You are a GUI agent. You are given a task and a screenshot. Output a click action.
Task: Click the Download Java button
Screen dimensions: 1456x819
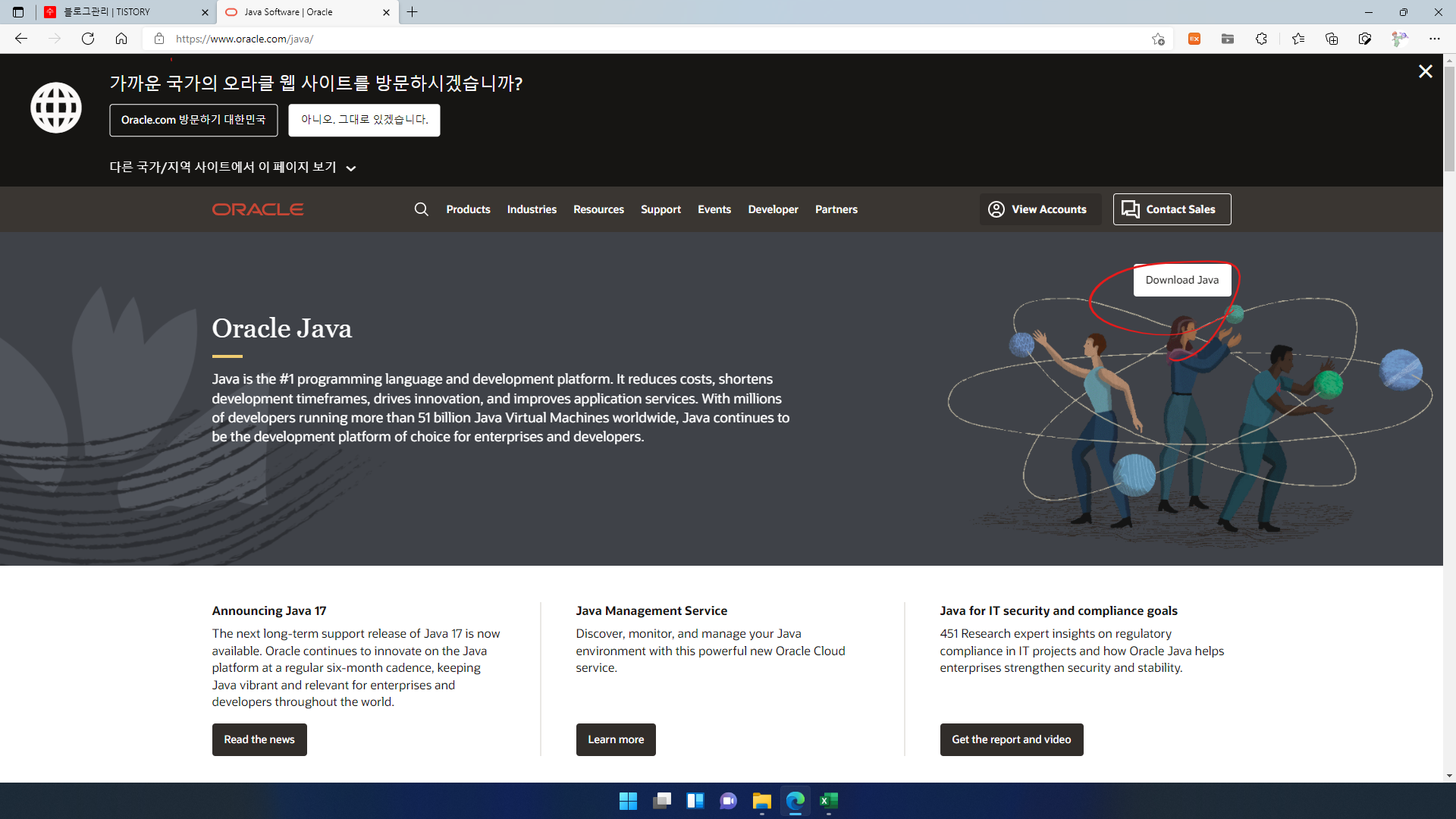pos(1181,280)
